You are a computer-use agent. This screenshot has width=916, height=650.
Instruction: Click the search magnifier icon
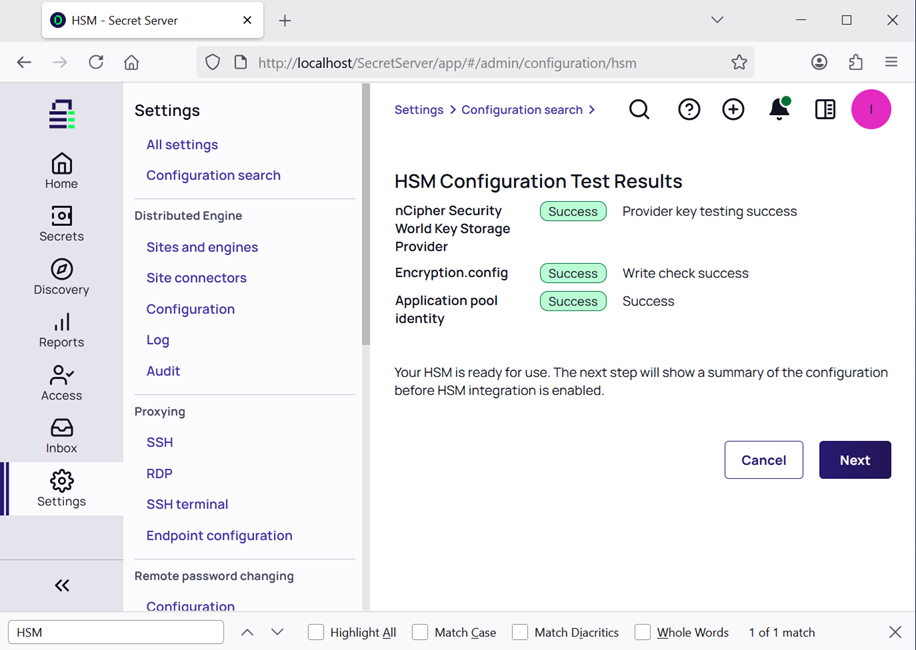pos(639,109)
